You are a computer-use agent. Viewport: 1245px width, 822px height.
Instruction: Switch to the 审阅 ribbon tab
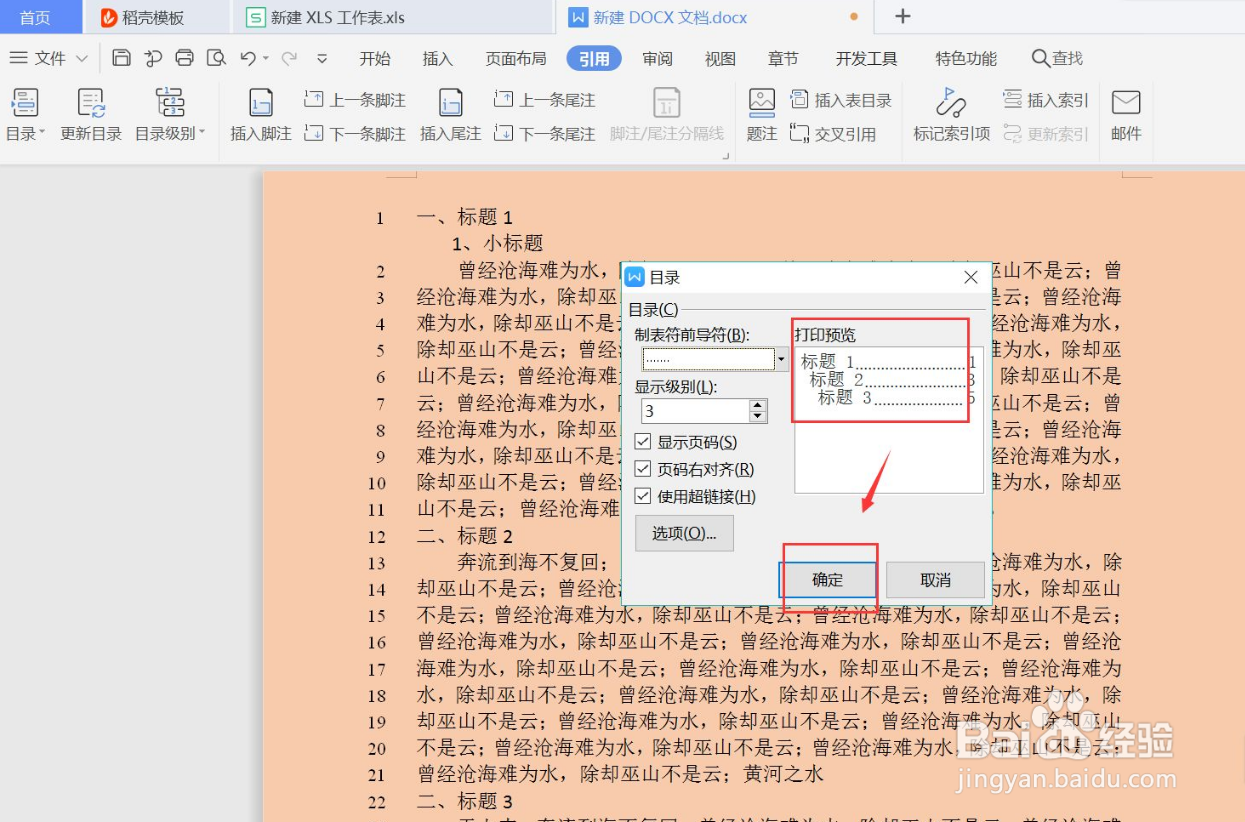coord(656,58)
